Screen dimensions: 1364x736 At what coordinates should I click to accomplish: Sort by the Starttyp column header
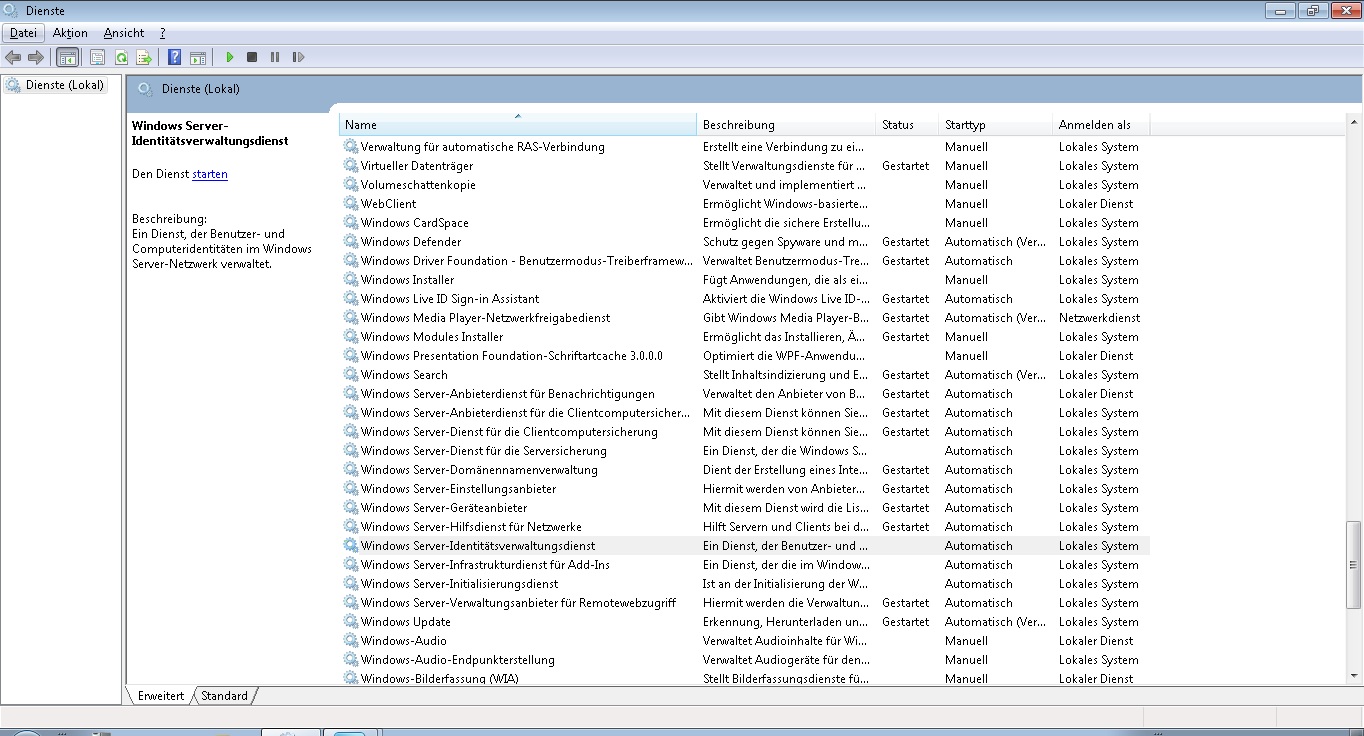995,125
